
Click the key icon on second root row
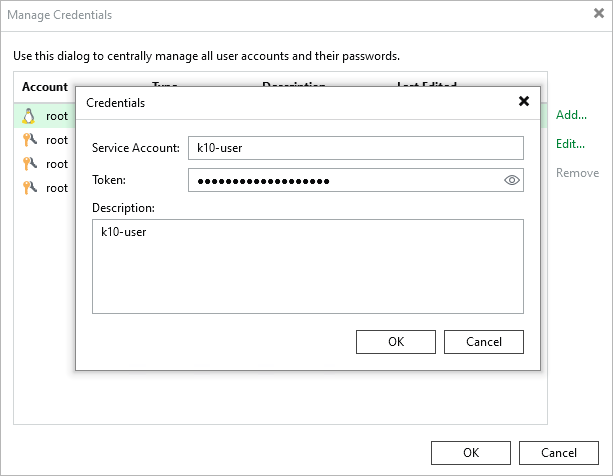(29, 140)
